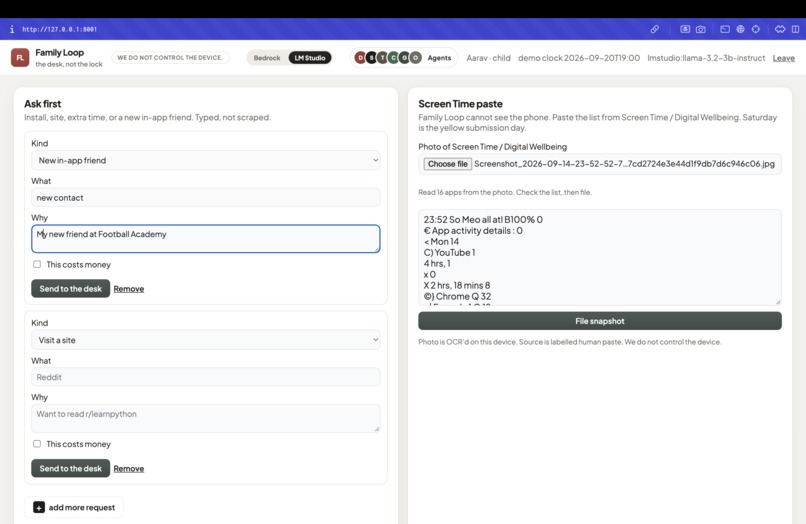Click the URL http://127.0.0.1:8001 in the top bar
The image size is (806, 524).
point(59,29)
